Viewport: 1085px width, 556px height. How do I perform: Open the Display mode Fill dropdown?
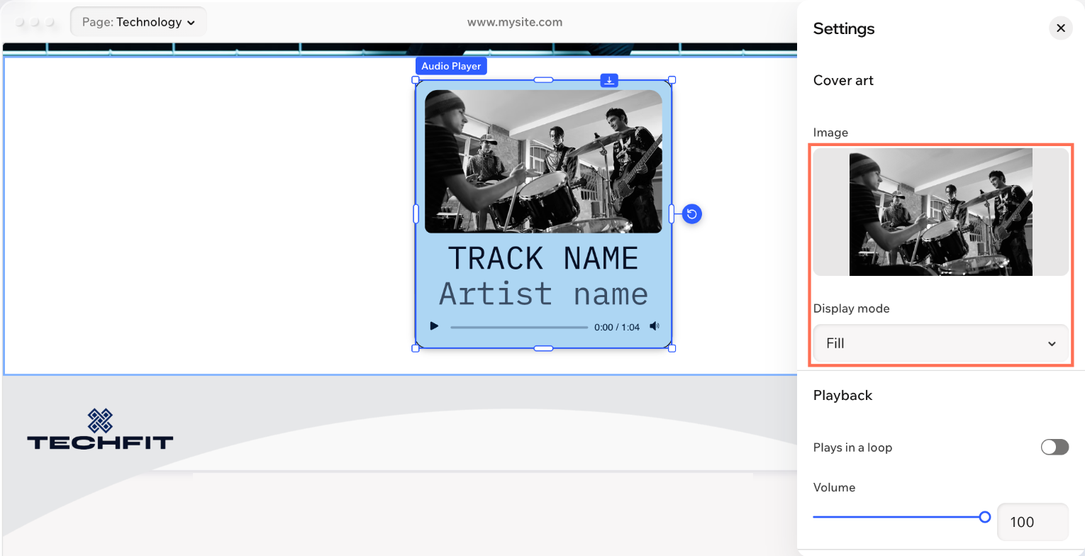[940, 343]
